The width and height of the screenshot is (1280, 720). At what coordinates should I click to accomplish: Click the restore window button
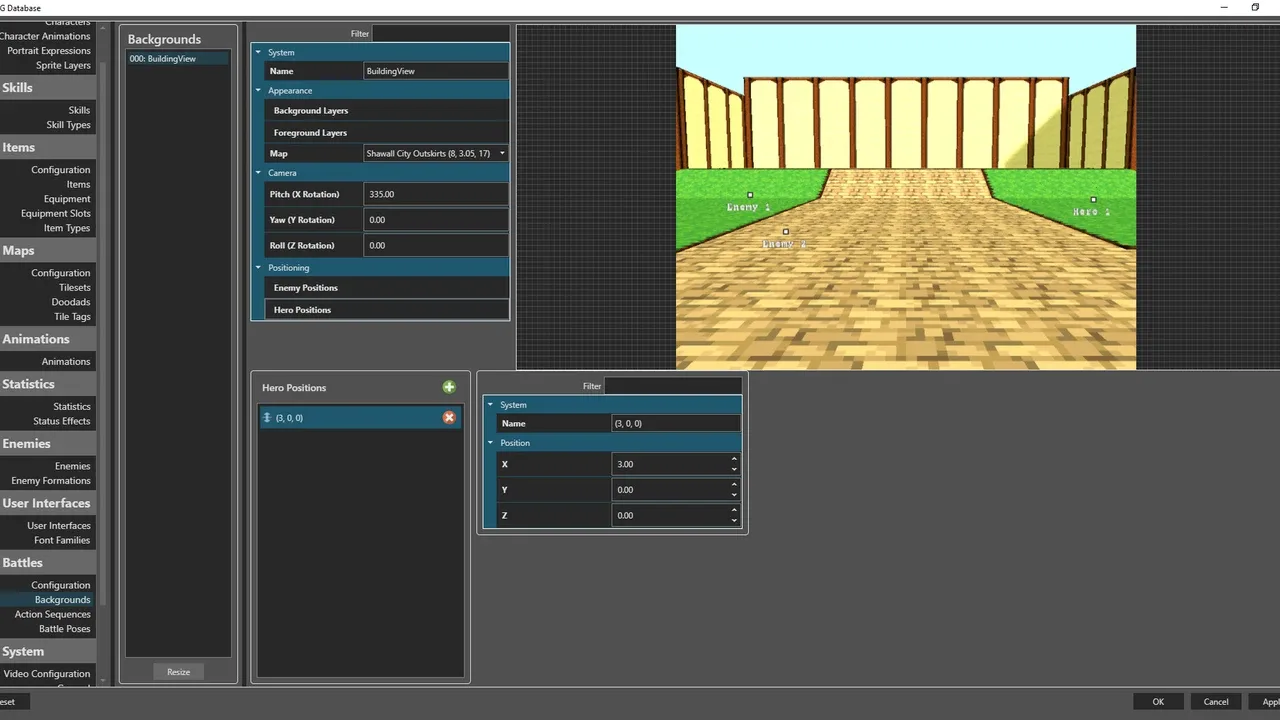click(x=1255, y=7)
